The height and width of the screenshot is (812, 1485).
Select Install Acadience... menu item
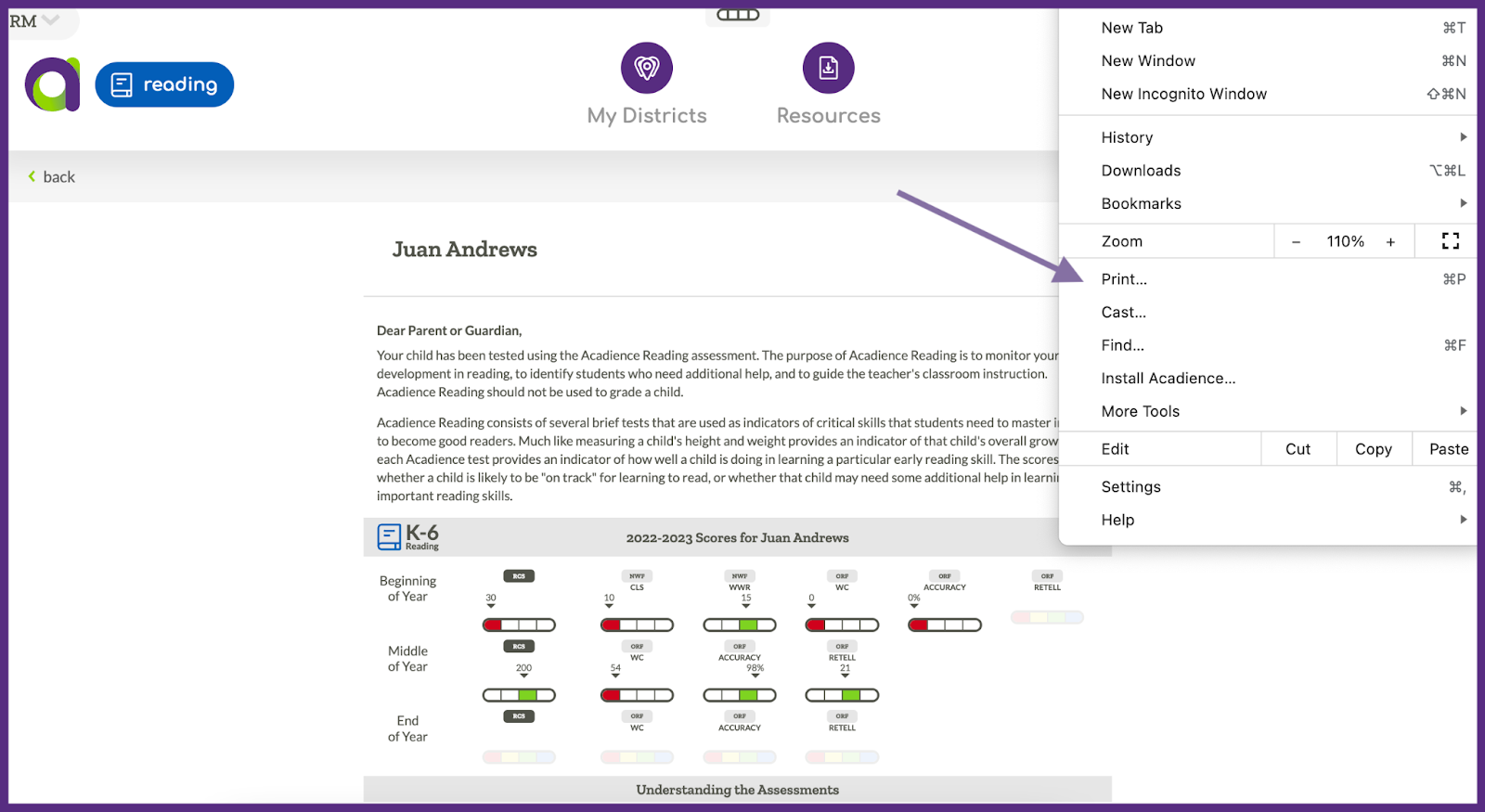click(x=1268, y=379)
